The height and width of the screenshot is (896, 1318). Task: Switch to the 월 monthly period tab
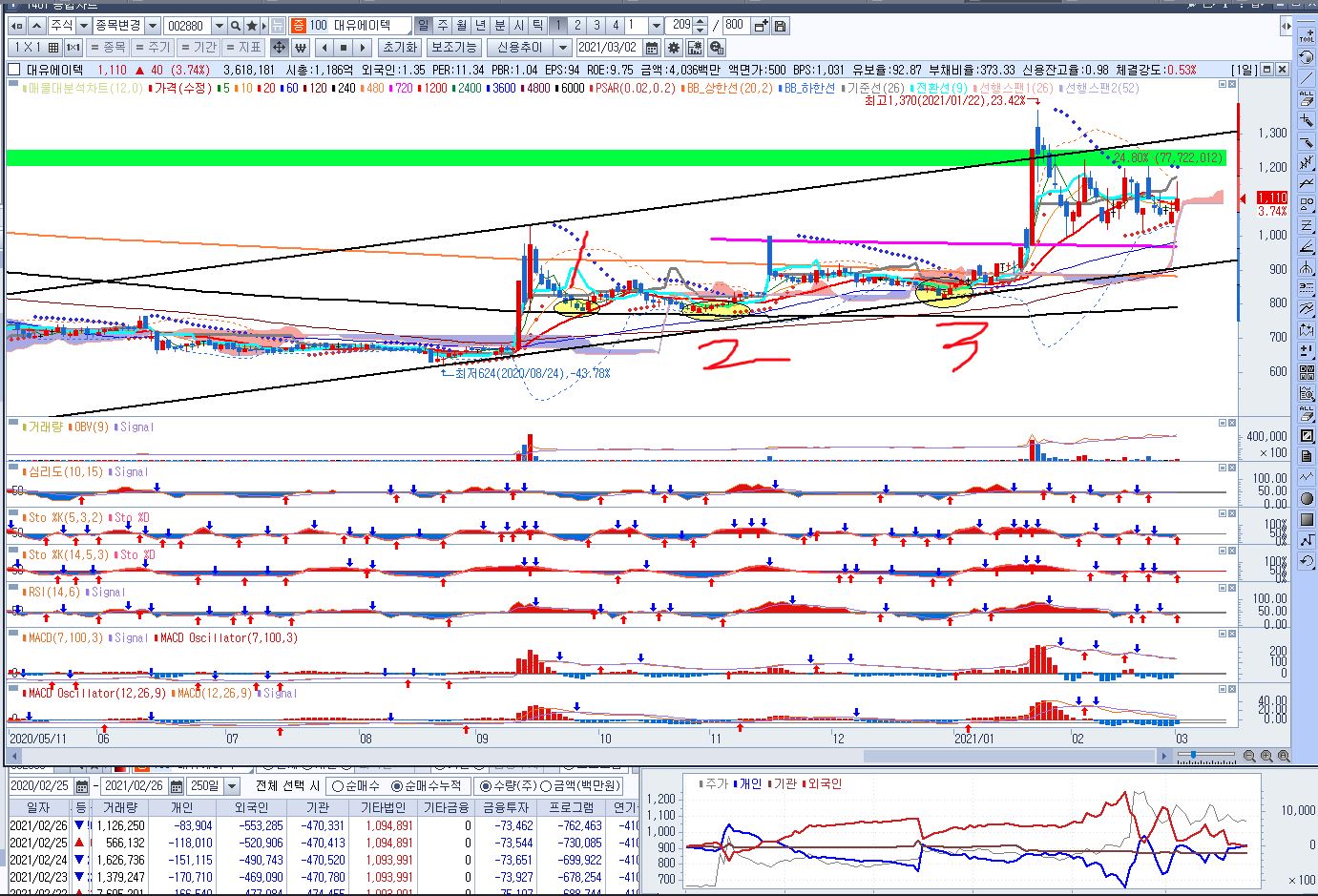461,26
